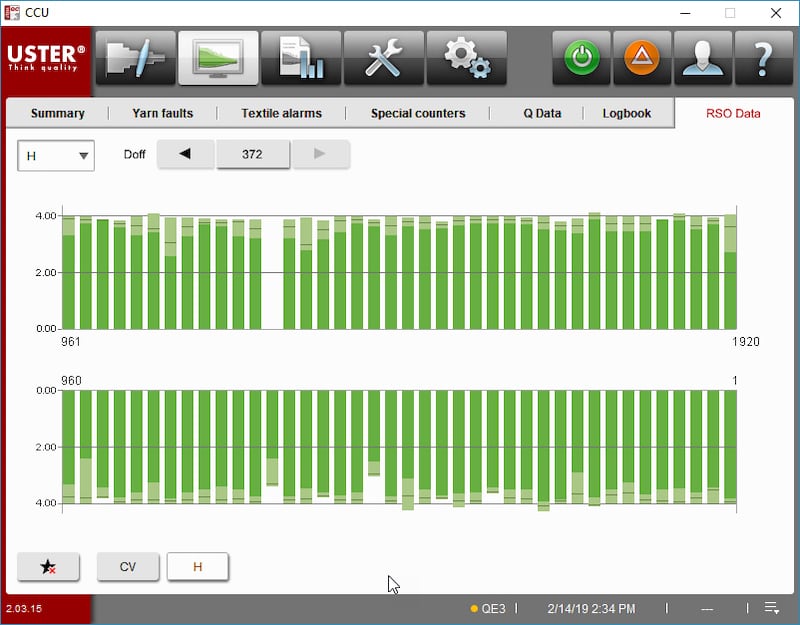Open the status bar list menu icon
Viewport: 800px width, 625px height.
pos(771,608)
